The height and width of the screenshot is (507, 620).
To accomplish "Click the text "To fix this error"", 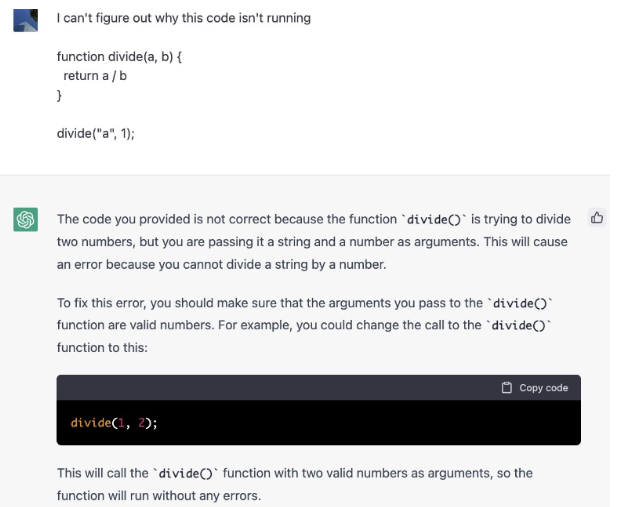I will click(x=100, y=303).
